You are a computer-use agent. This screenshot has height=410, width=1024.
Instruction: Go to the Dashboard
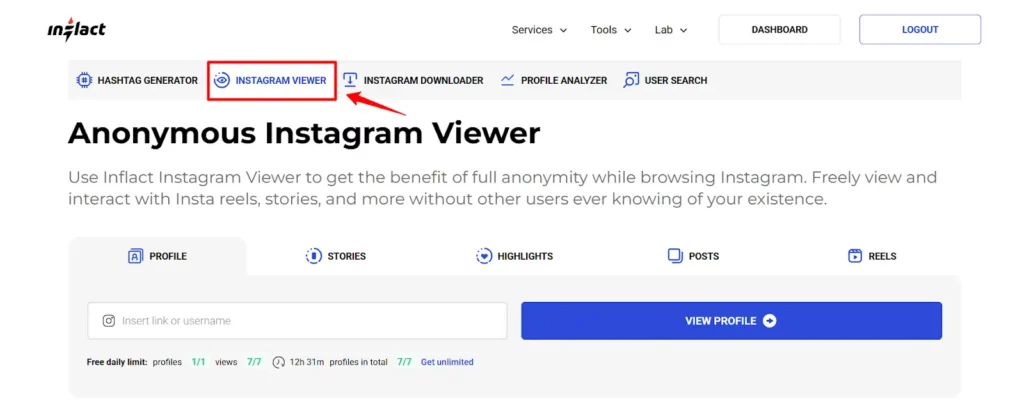click(x=779, y=29)
